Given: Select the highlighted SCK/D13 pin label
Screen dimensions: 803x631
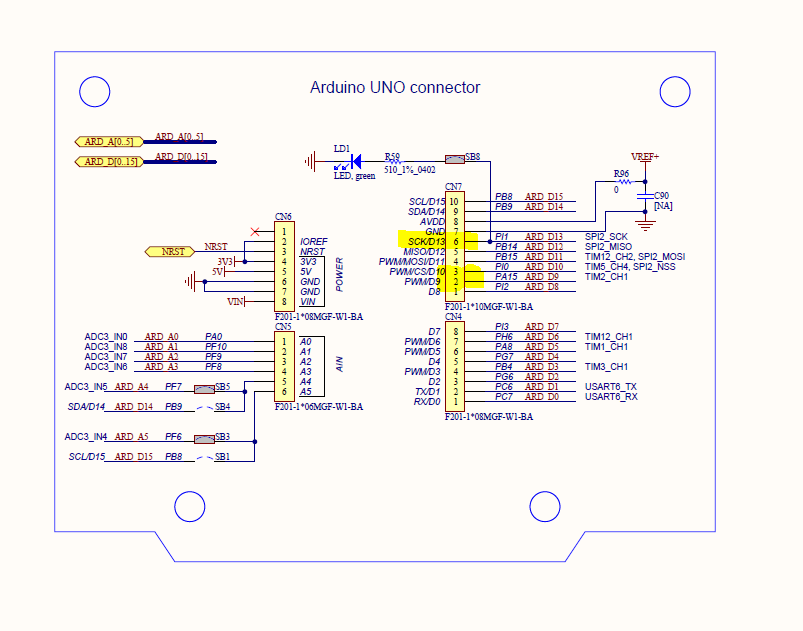Looking at the screenshot, I should pyautogui.click(x=427, y=242).
